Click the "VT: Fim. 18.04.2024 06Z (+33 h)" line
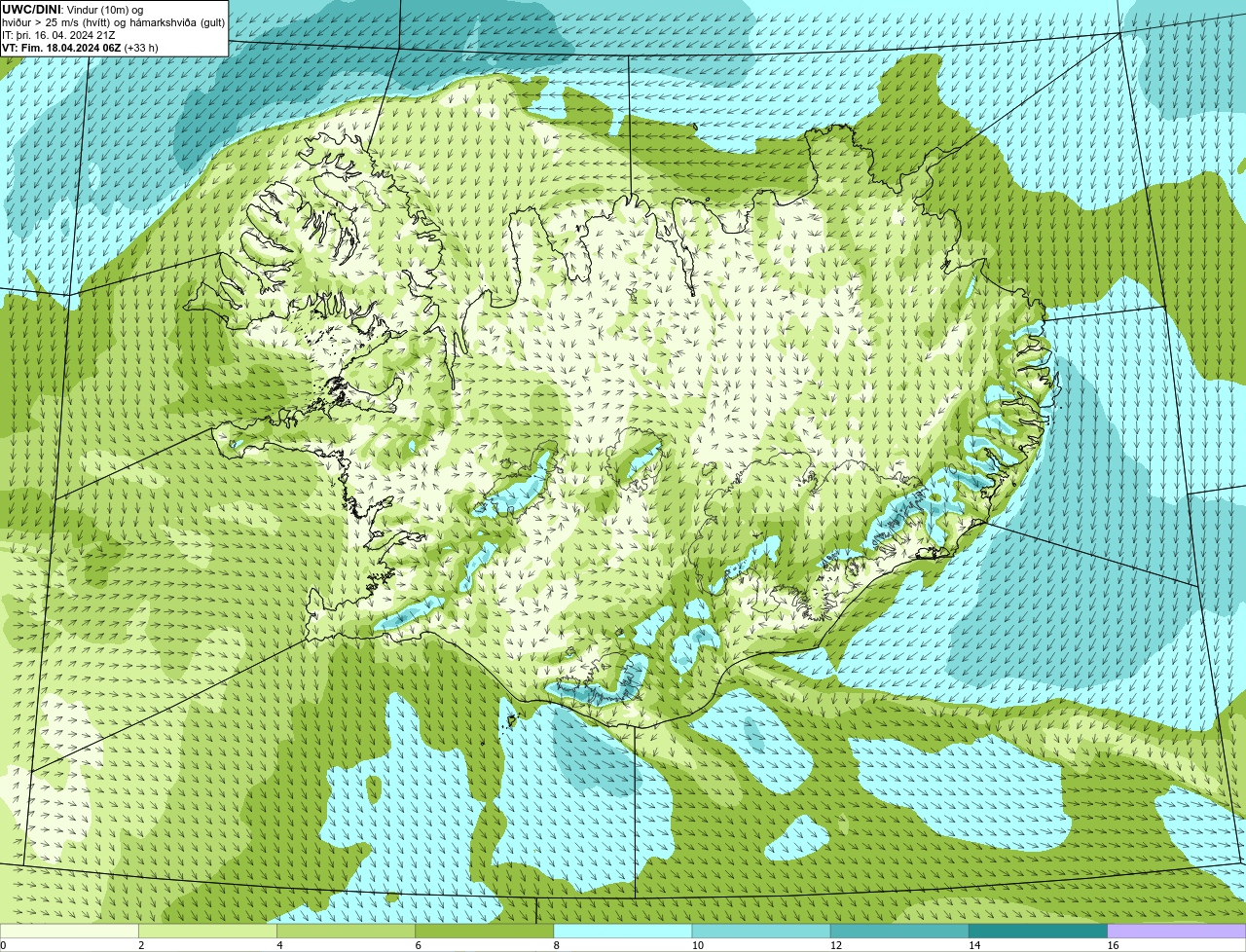The width and height of the screenshot is (1246, 952). (x=80, y=48)
